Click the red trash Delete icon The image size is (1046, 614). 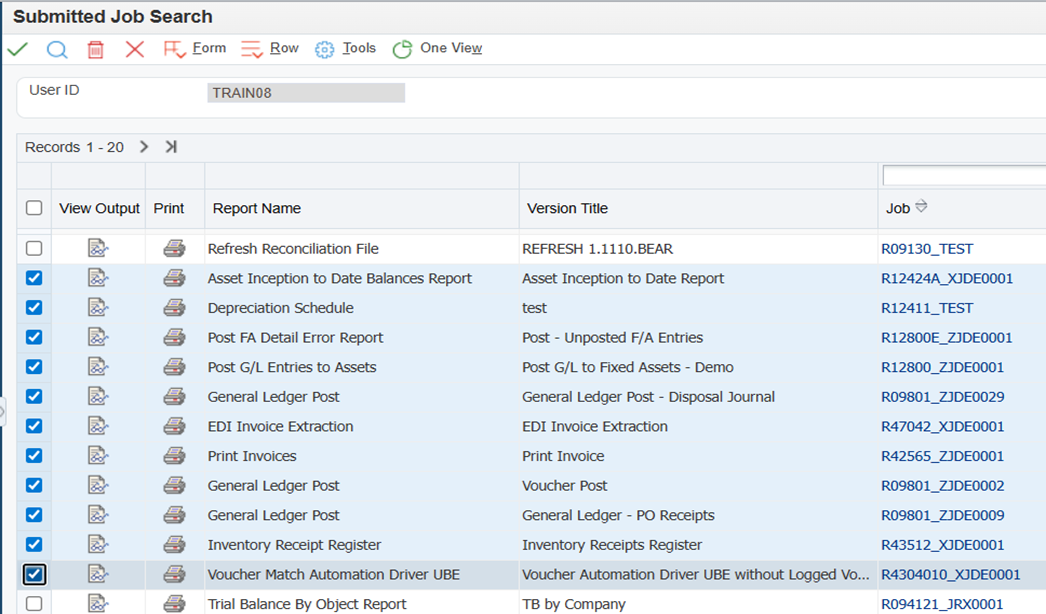95,49
